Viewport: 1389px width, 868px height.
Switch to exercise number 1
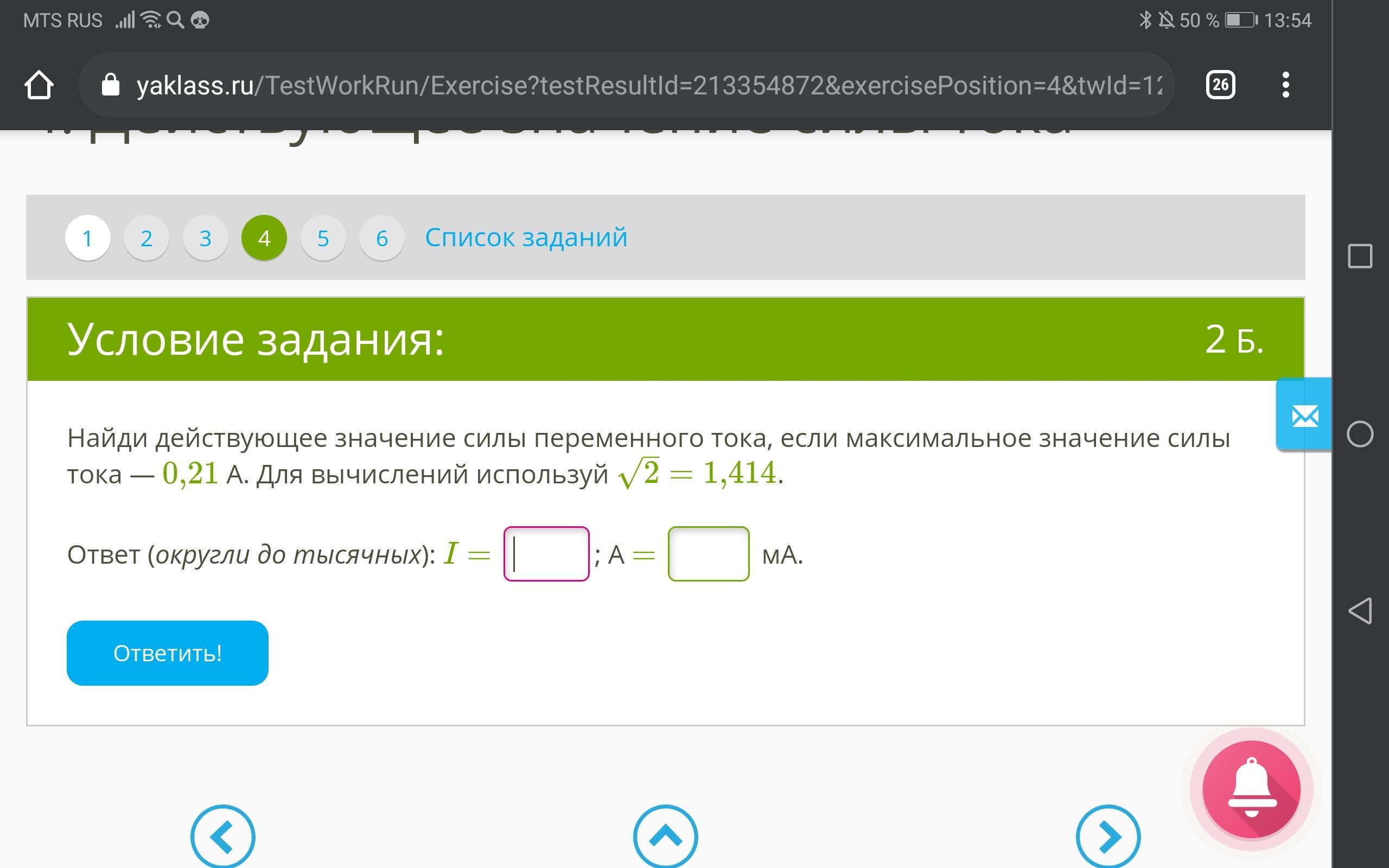coord(88,238)
